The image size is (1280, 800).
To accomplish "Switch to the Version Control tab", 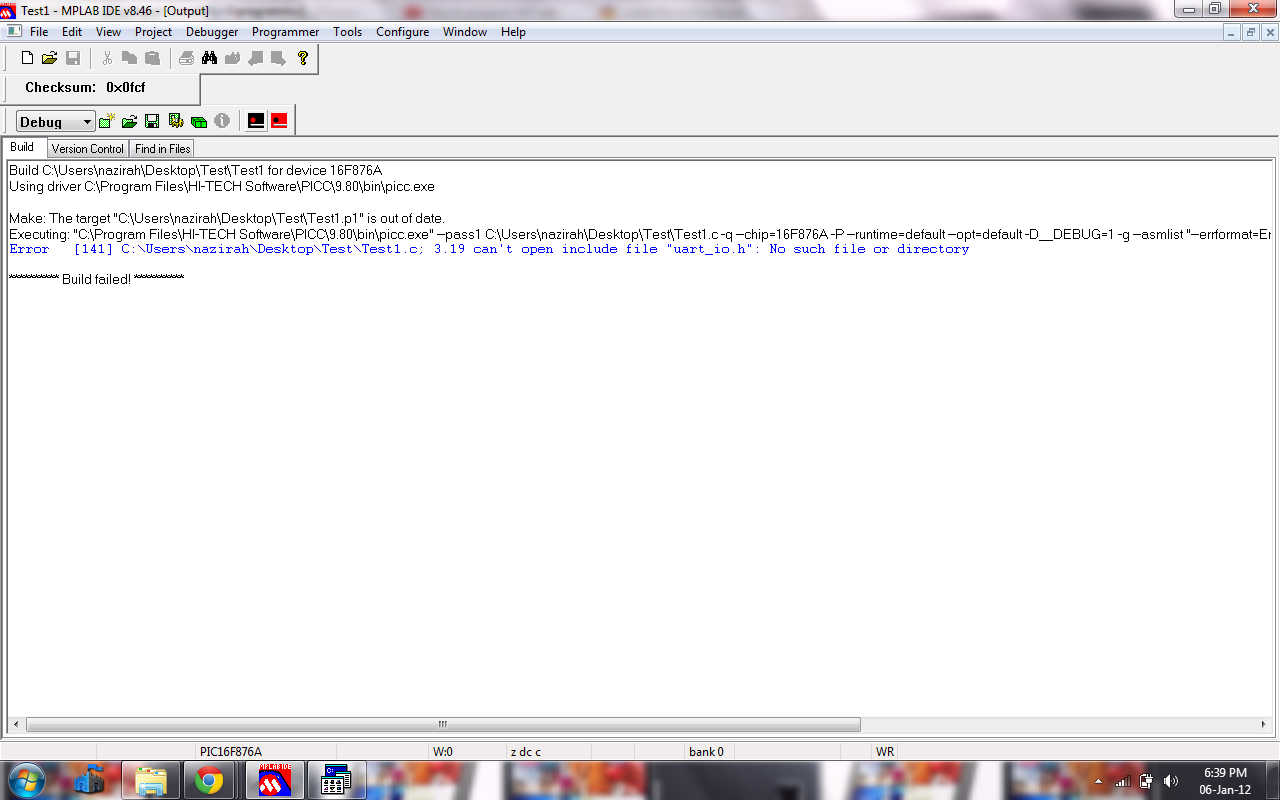I will (x=88, y=149).
